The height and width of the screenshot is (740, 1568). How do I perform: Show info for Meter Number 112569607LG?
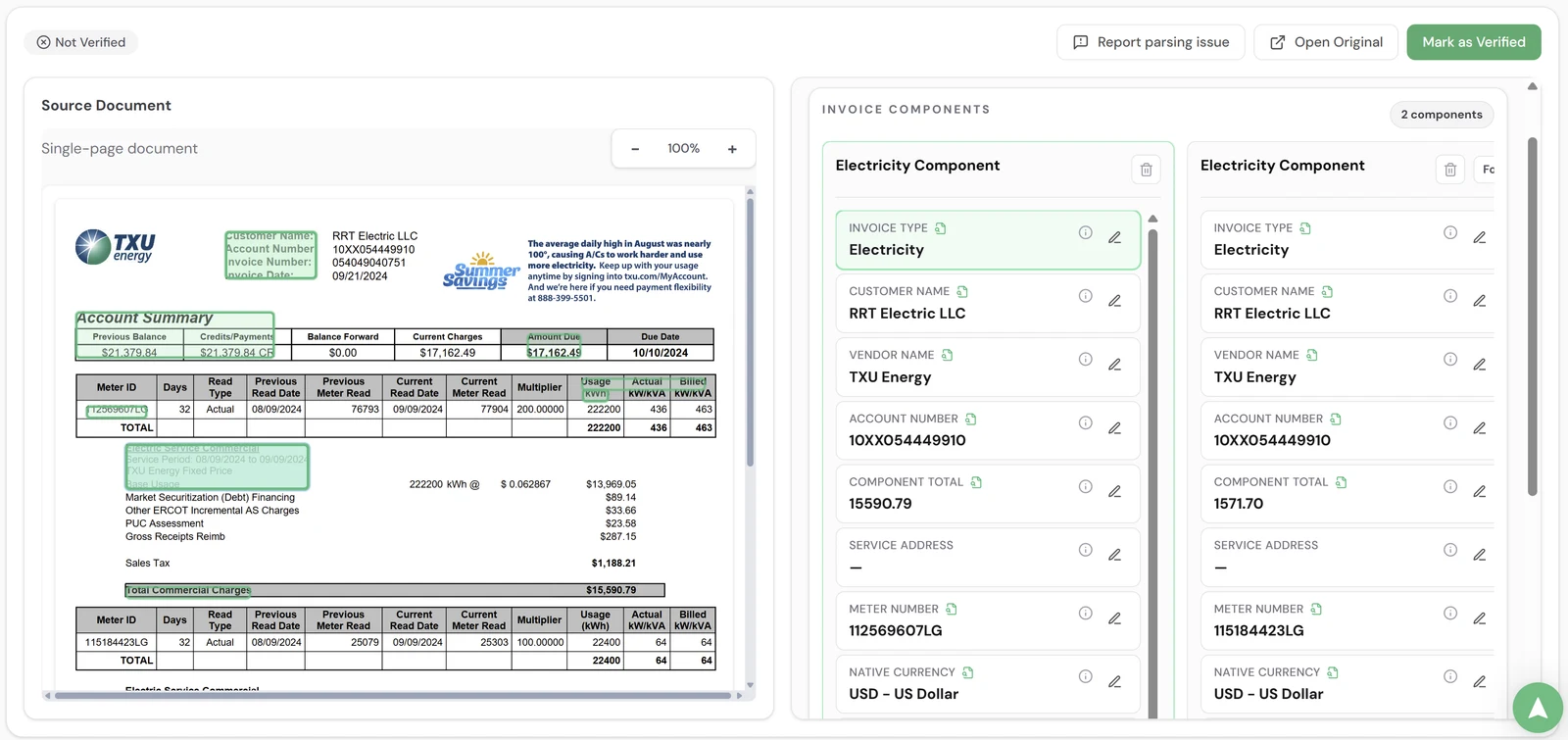(x=1086, y=614)
